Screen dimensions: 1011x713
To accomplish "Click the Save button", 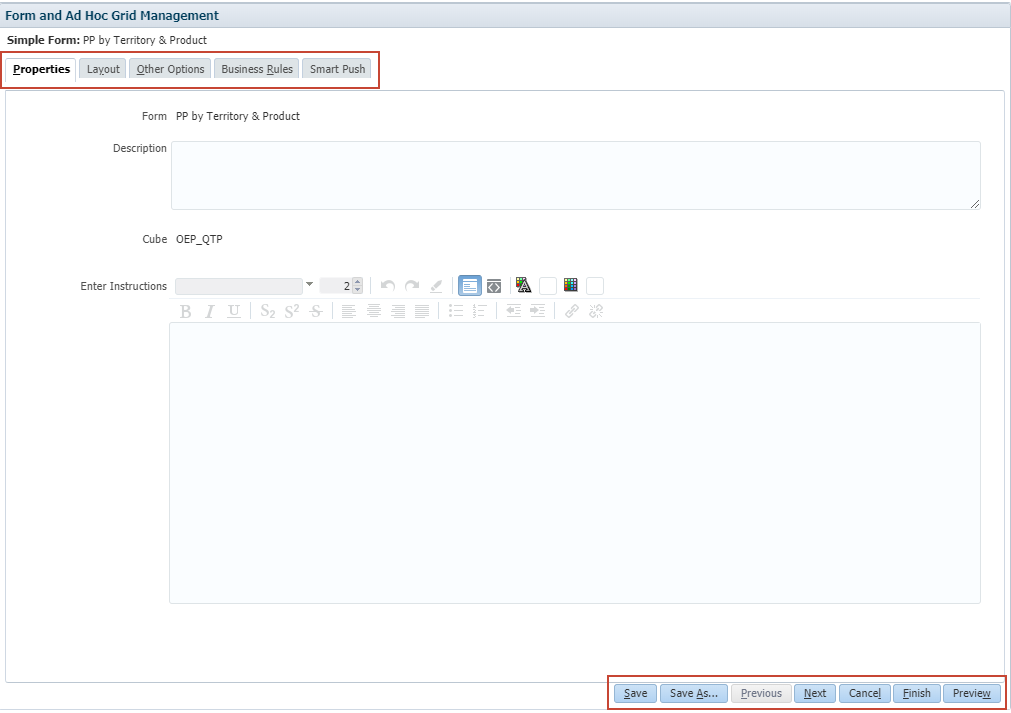I will point(636,693).
